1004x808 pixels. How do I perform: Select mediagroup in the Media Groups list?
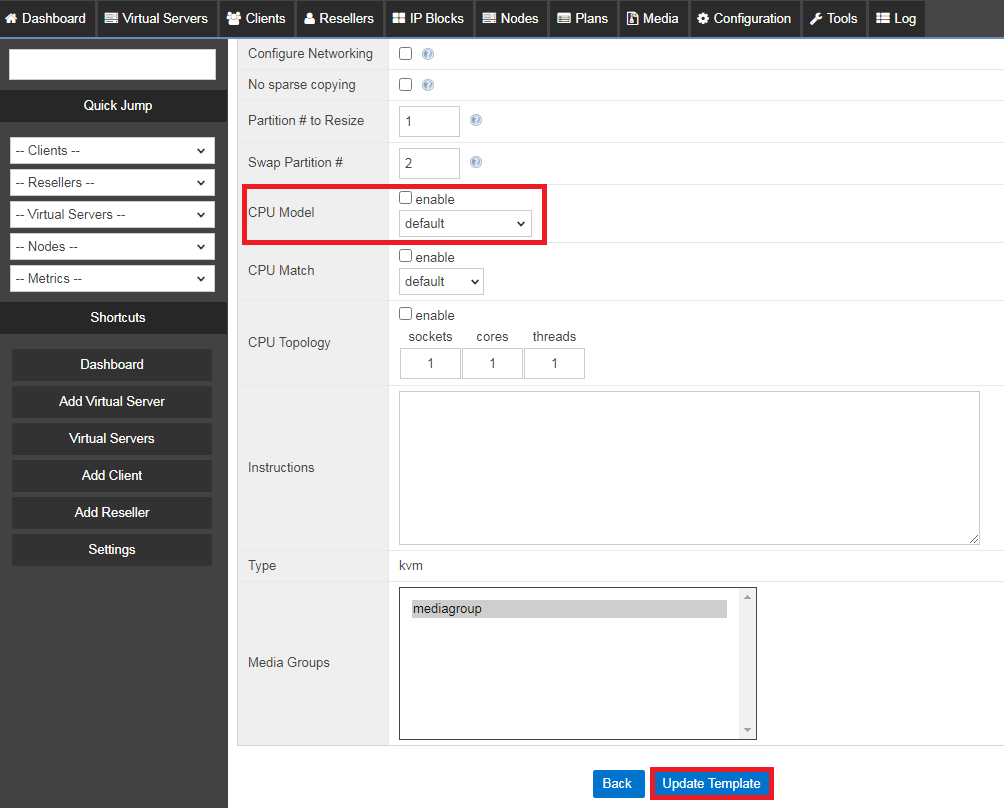567,608
